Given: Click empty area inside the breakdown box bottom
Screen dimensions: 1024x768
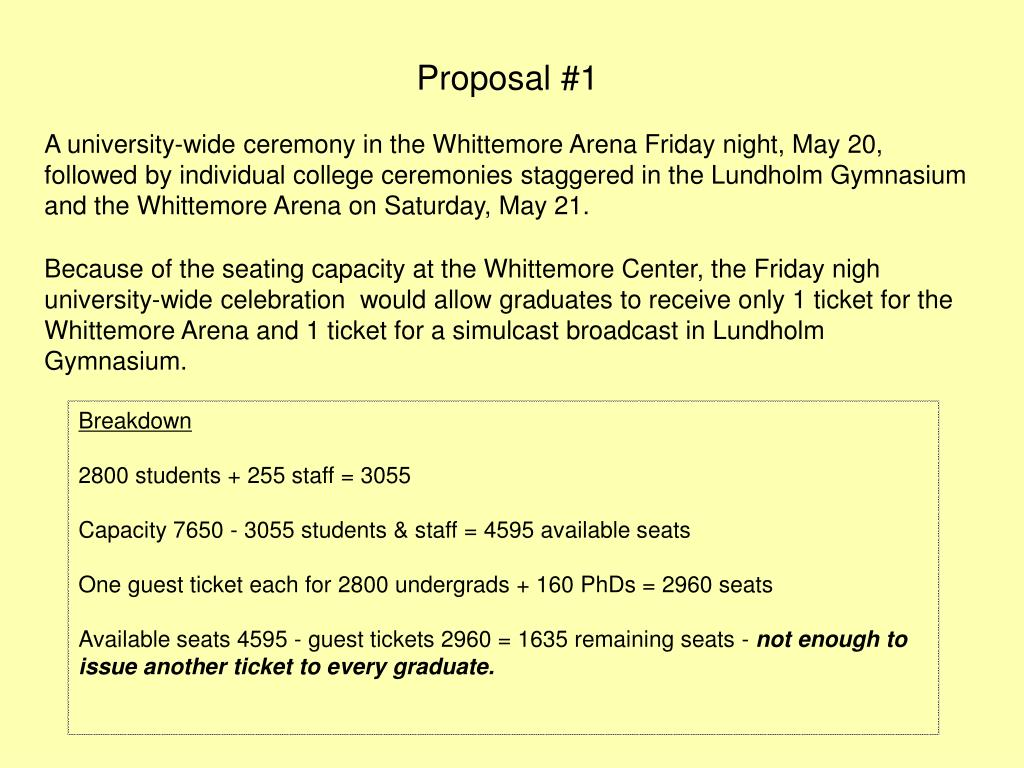Looking at the screenshot, I should click(503, 709).
